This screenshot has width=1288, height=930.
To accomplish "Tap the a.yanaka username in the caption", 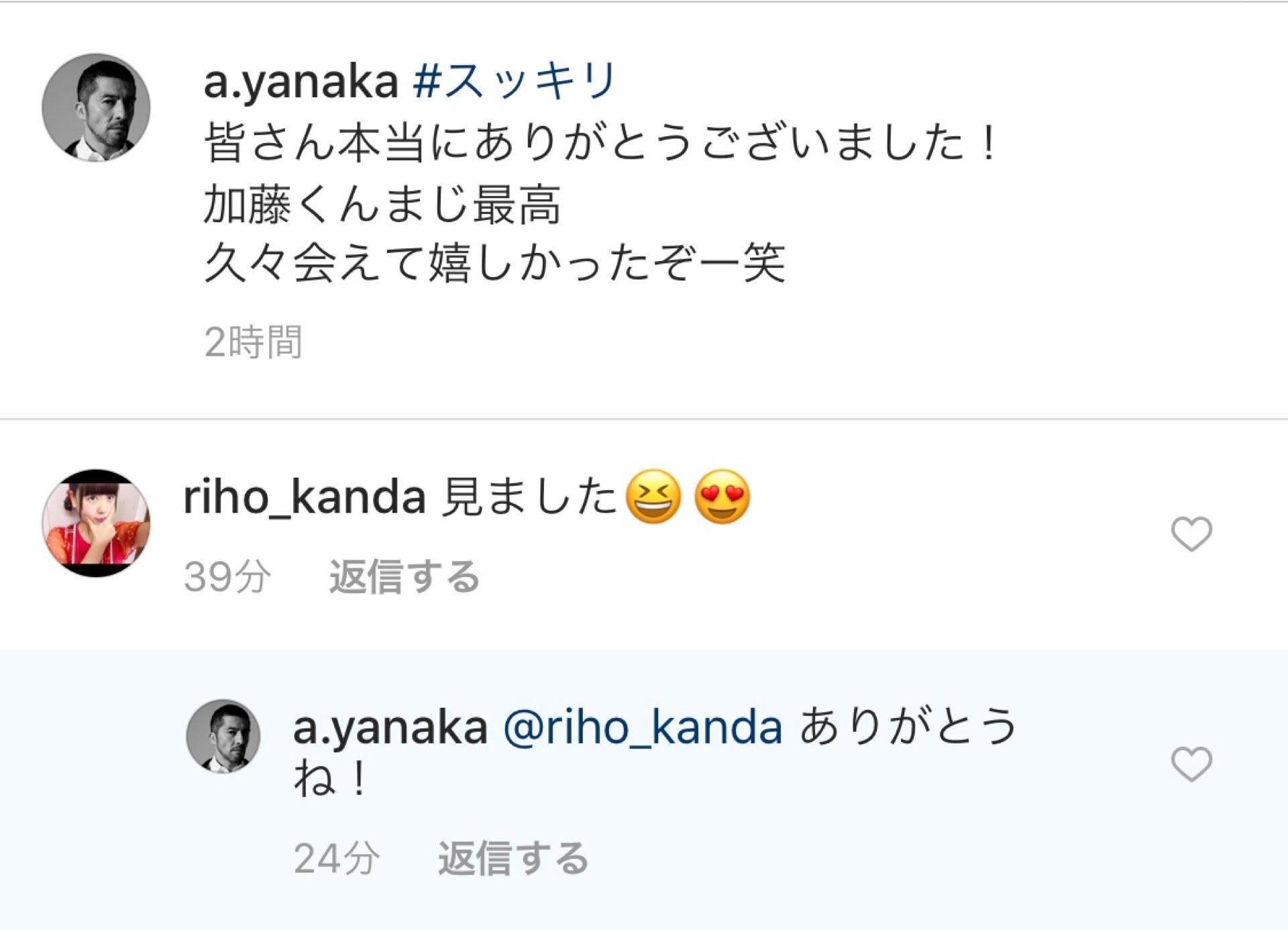I will click(301, 83).
